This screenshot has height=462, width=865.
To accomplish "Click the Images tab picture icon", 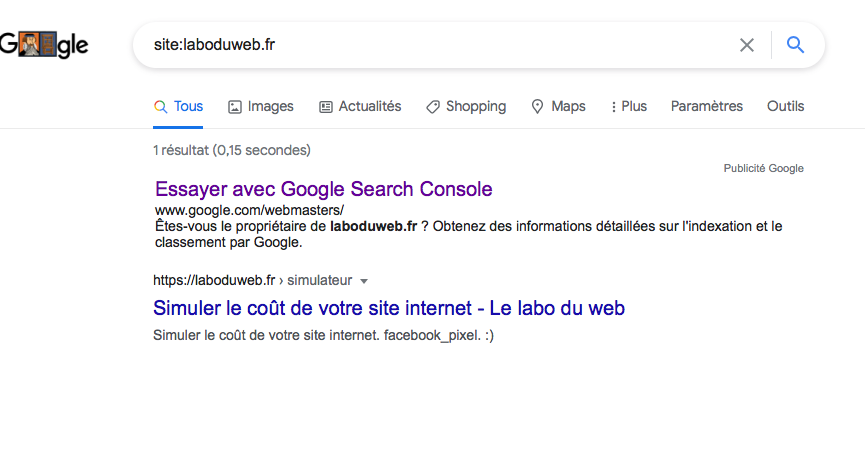I will pos(235,107).
